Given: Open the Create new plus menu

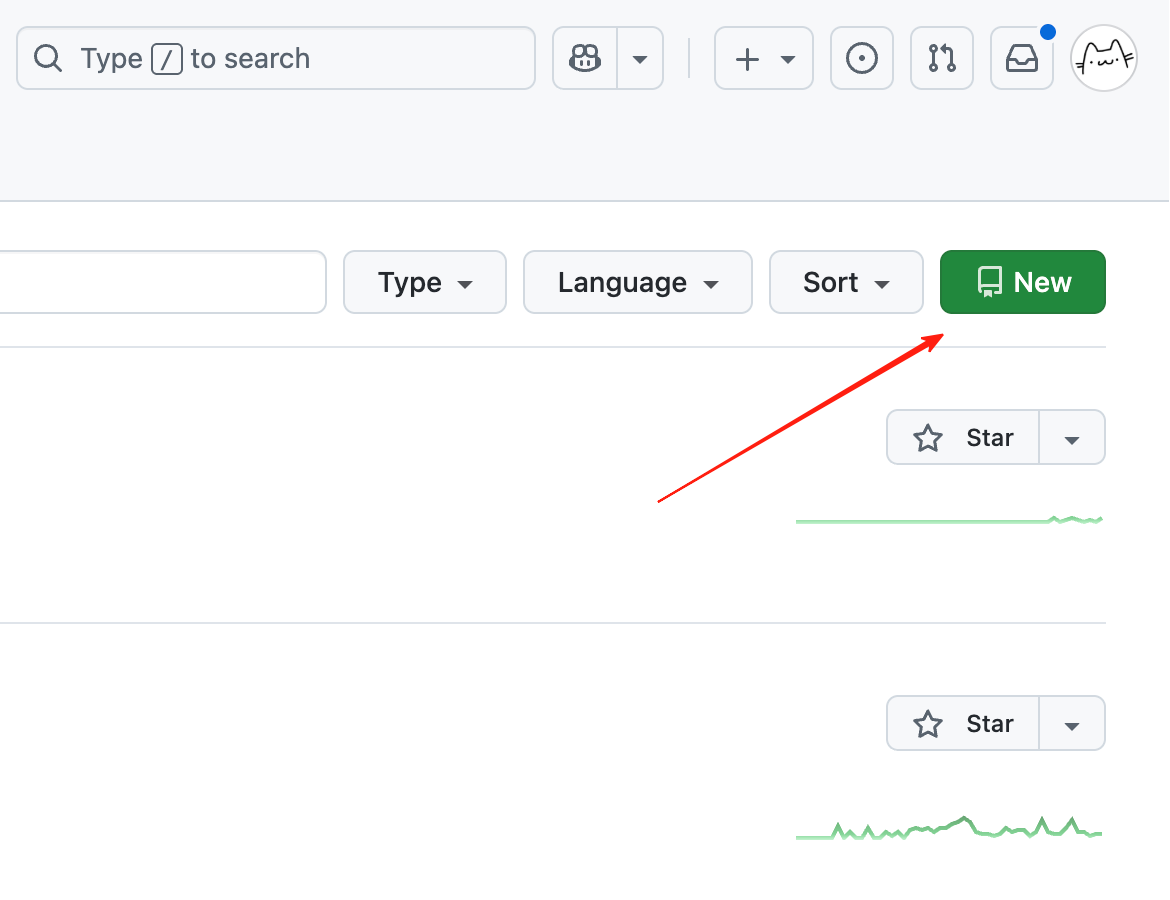Looking at the screenshot, I should (x=764, y=59).
